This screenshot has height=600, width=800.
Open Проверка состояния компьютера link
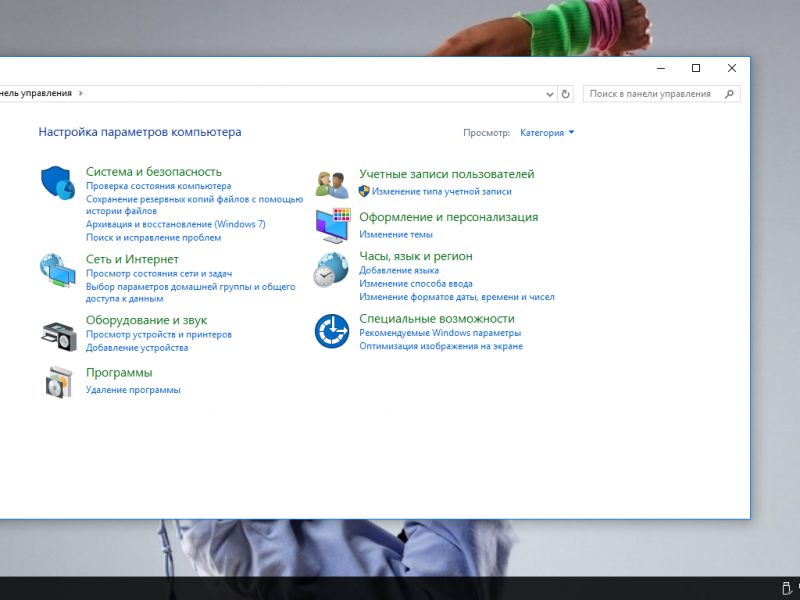point(158,186)
